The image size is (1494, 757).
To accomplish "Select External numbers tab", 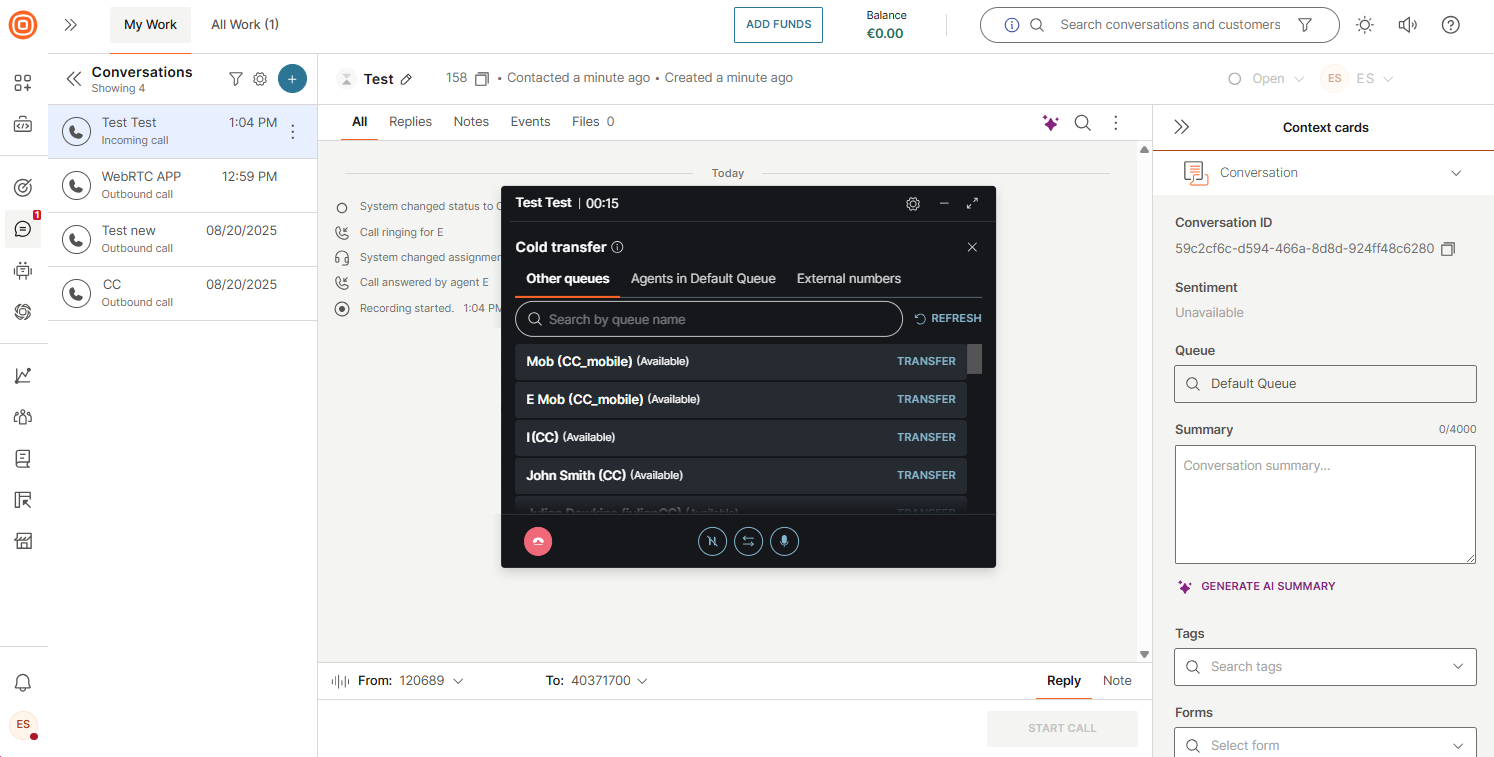I will point(849,279).
